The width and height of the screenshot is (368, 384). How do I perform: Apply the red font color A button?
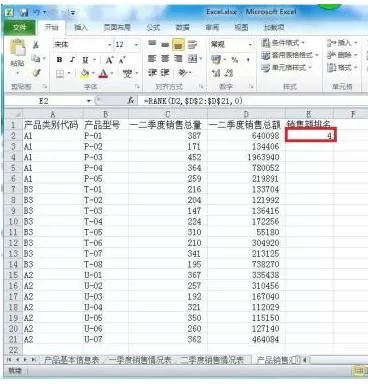click(104, 73)
